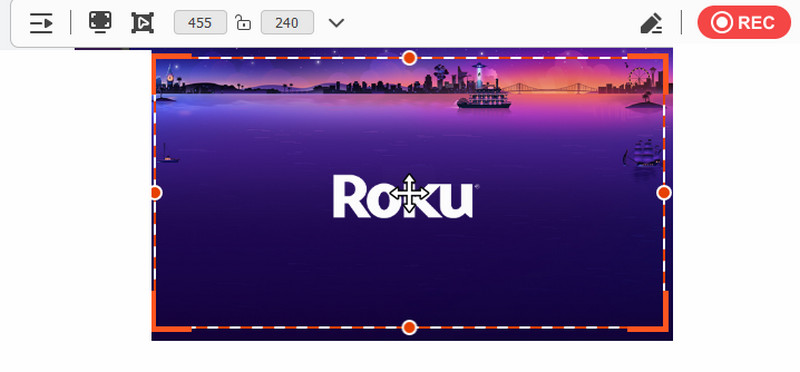Screen dimensions: 800x372
Task: Select custom region recording mode
Action: click(142, 23)
